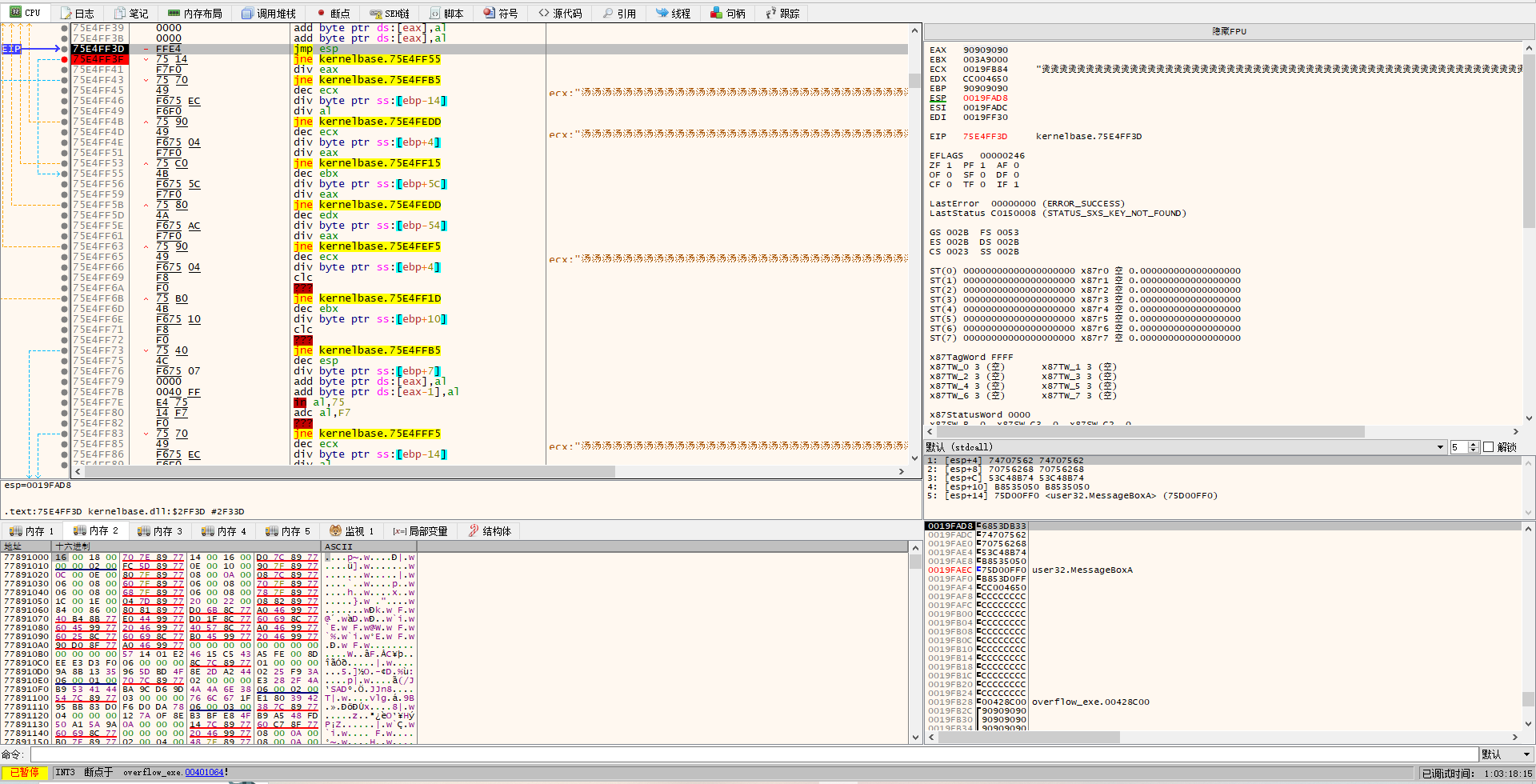1536x784 pixels.
Task: Click the disassembly pane scroll-up arrow
Action: (914, 30)
